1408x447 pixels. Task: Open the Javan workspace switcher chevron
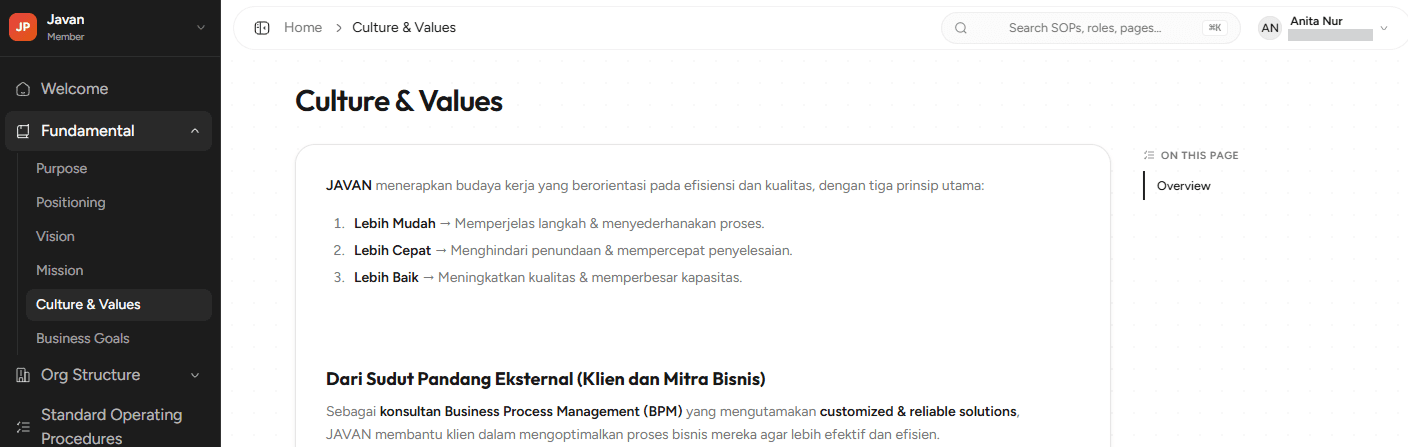(200, 28)
